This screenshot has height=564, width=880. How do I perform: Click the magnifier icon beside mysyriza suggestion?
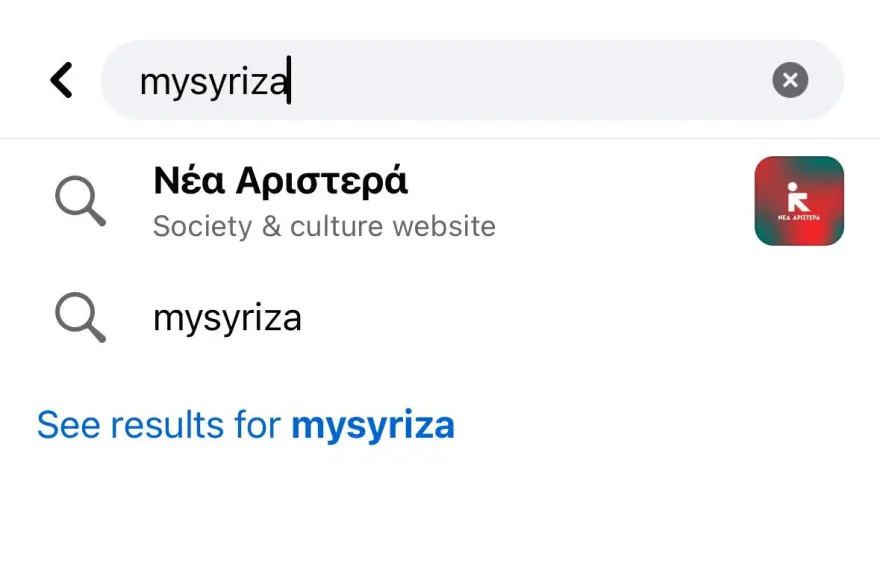[x=80, y=318]
